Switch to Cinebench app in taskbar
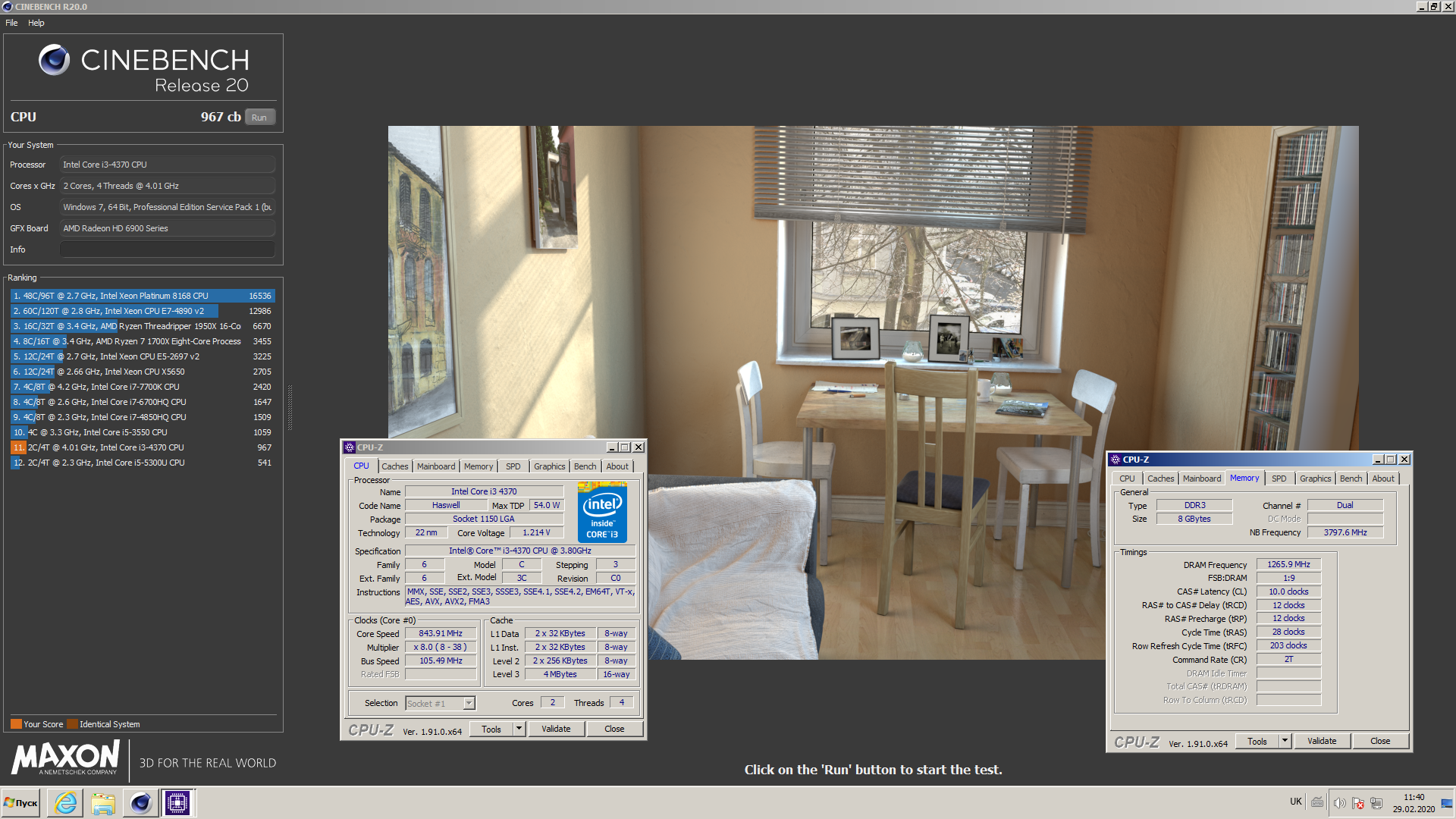Viewport: 1456px width, 819px height. point(140,803)
